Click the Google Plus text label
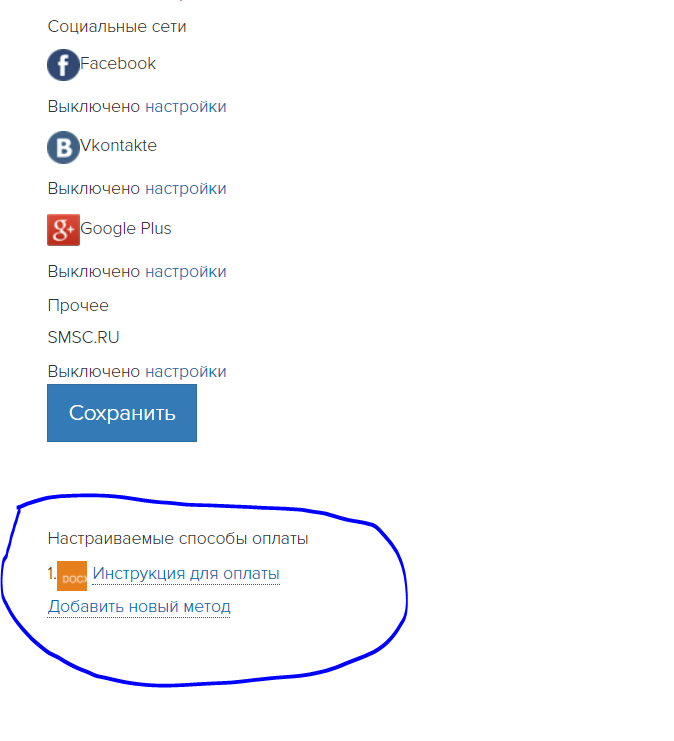This screenshot has width=674, height=741. [x=126, y=228]
